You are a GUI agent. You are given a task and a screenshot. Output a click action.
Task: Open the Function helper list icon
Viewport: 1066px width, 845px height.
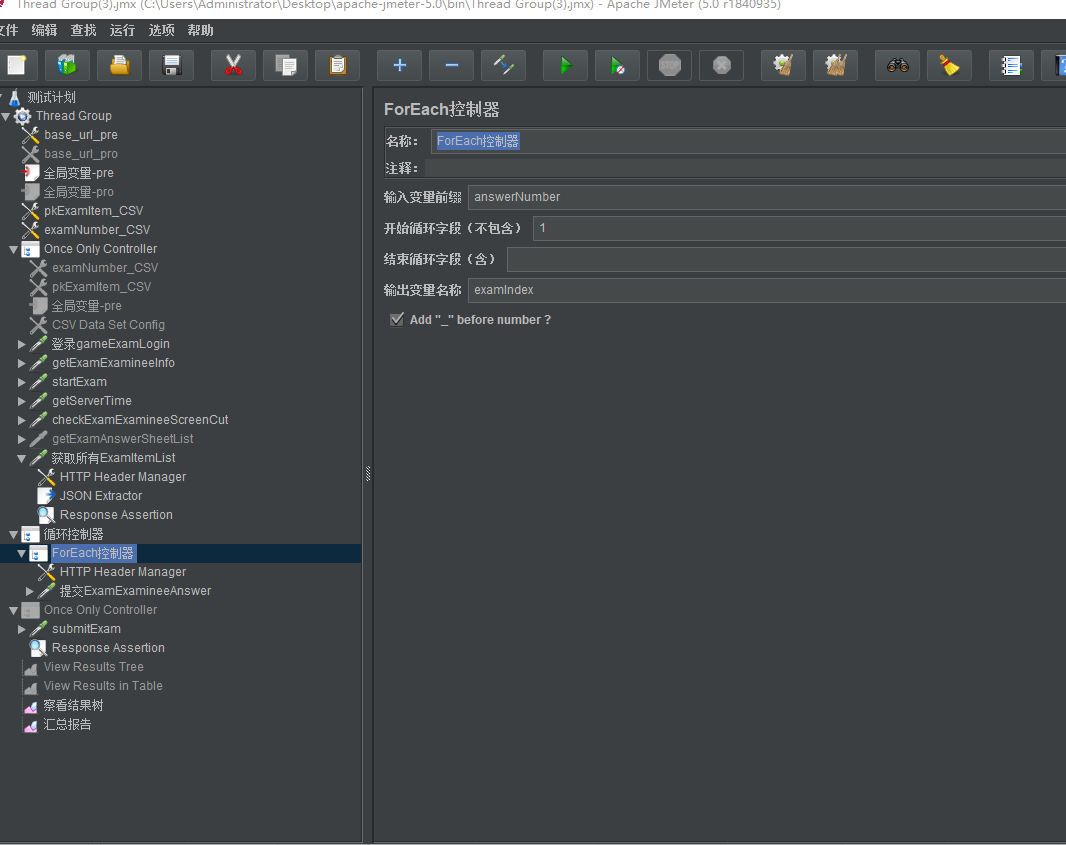pyautogui.click(x=1011, y=65)
